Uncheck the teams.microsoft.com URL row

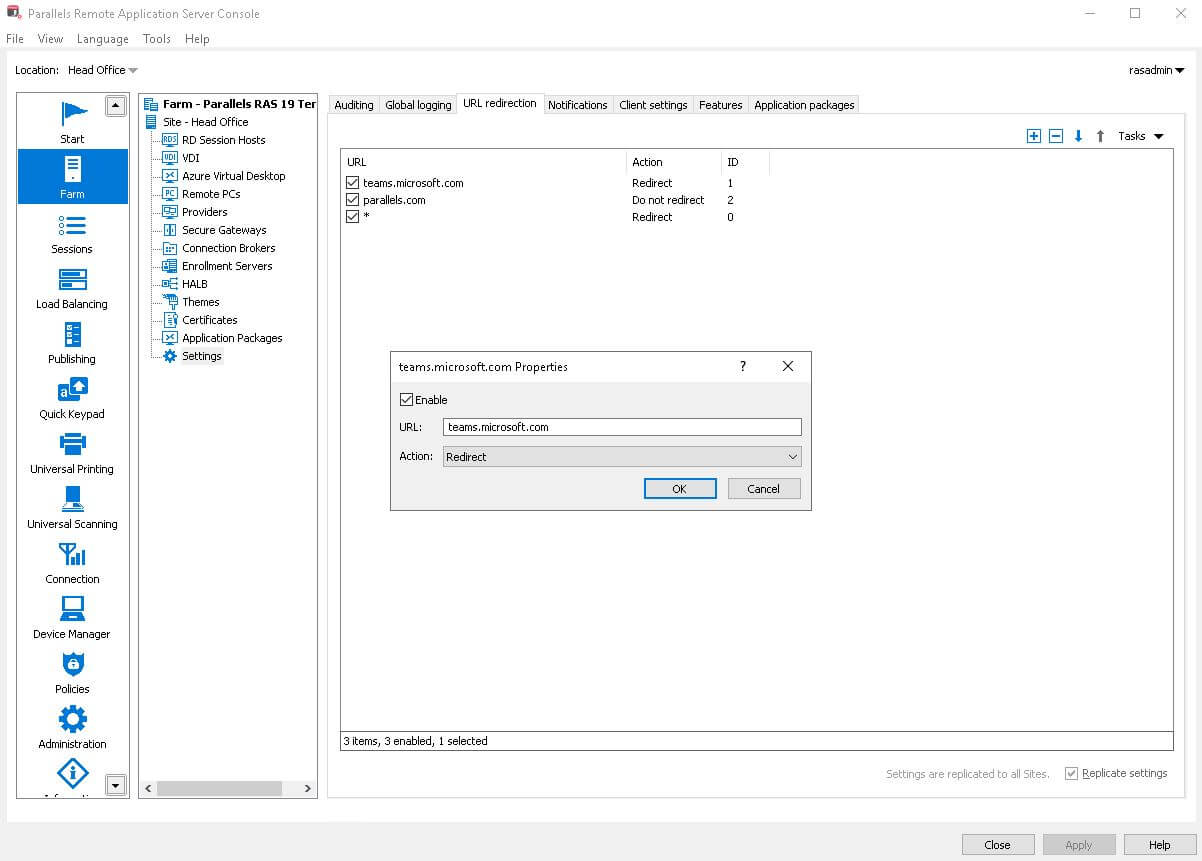(x=352, y=183)
